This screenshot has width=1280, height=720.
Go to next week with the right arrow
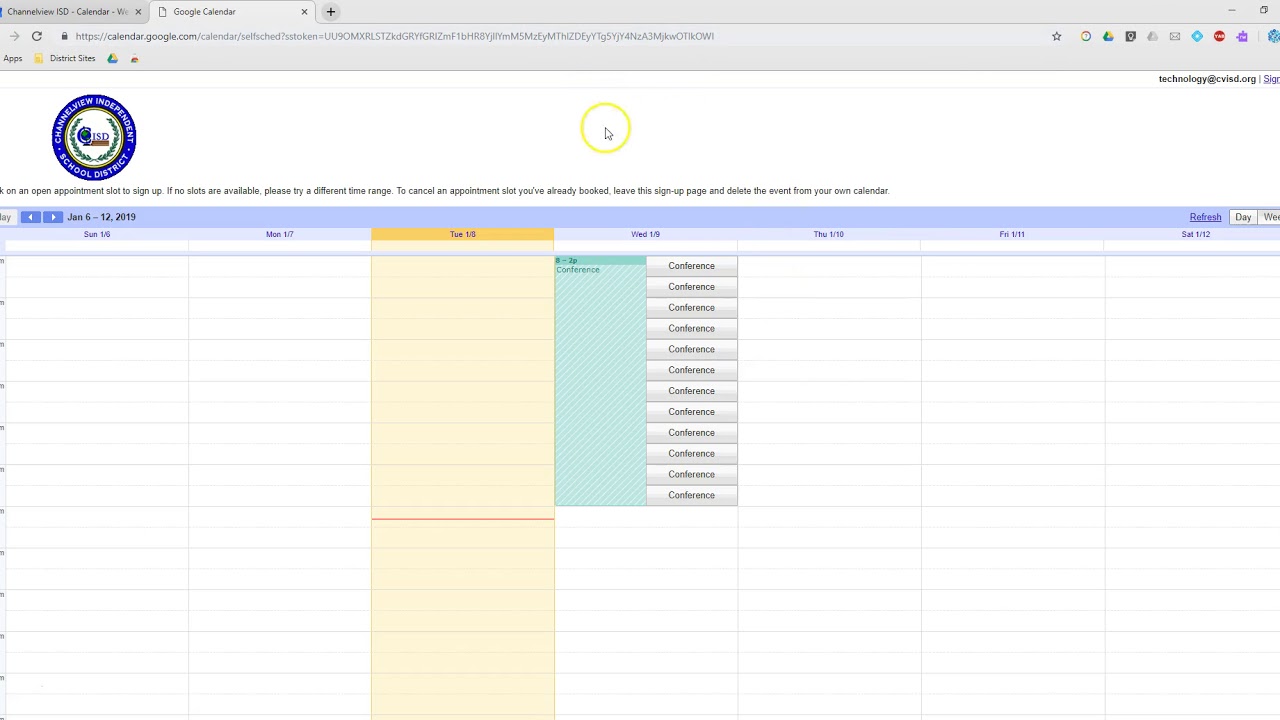point(53,217)
